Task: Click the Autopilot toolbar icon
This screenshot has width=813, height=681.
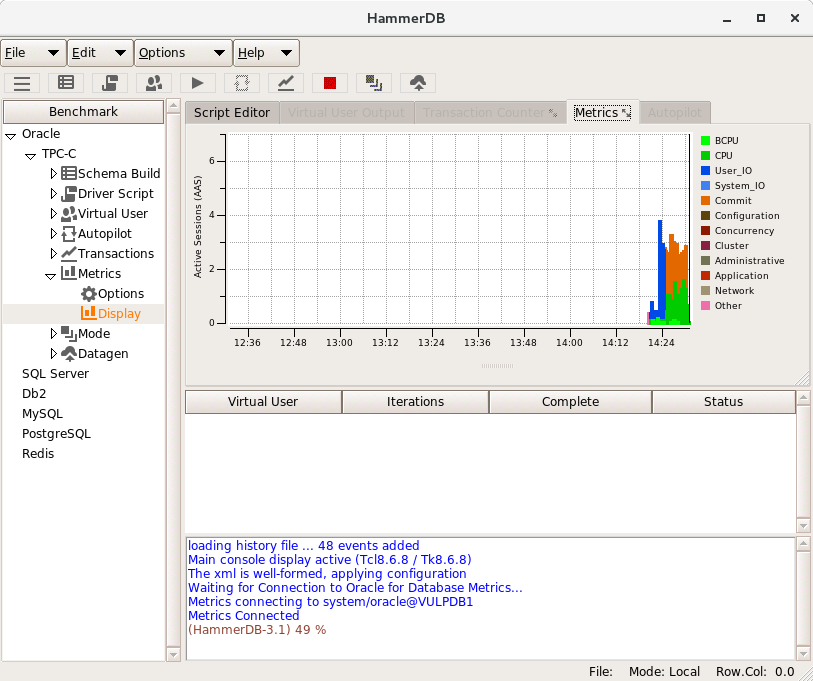Action: 242,83
